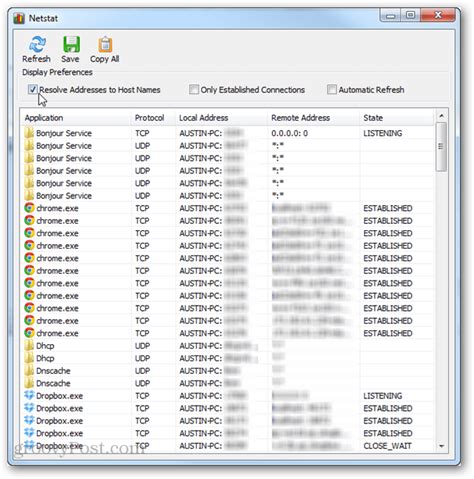
Task: Click the 0.0.0.0: 0 remote address cell
Action: click(289, 133)
